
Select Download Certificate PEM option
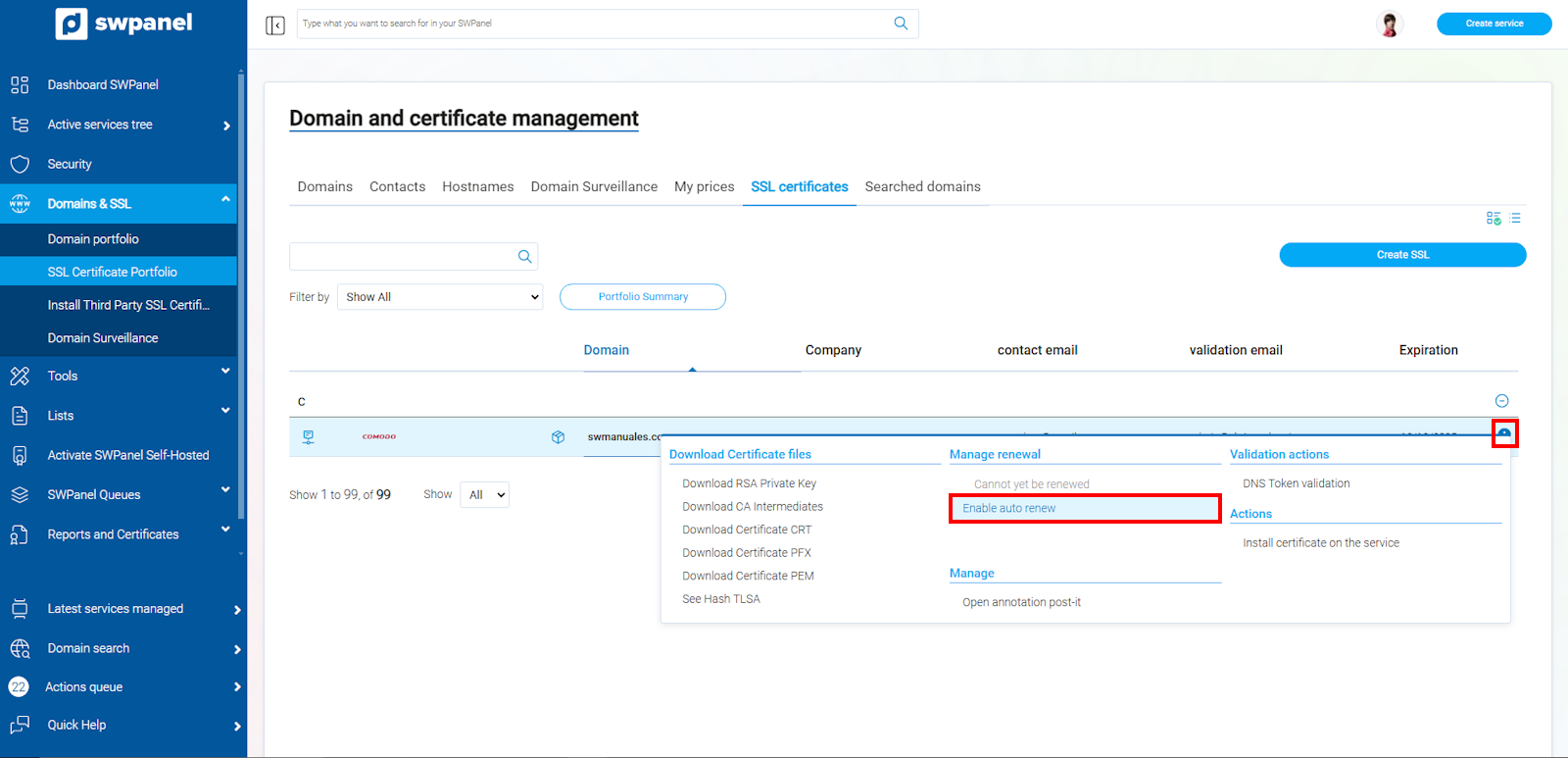(748, 576)
